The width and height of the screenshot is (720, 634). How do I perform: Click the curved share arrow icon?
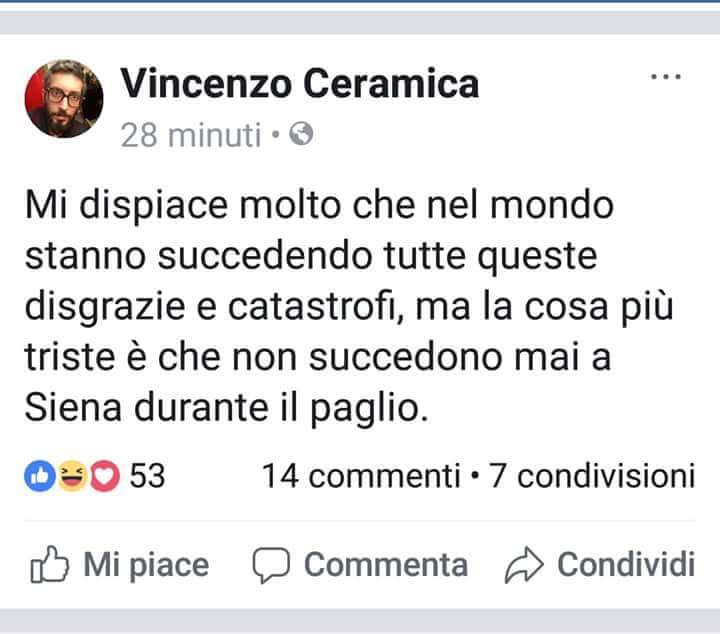[522, 566]
